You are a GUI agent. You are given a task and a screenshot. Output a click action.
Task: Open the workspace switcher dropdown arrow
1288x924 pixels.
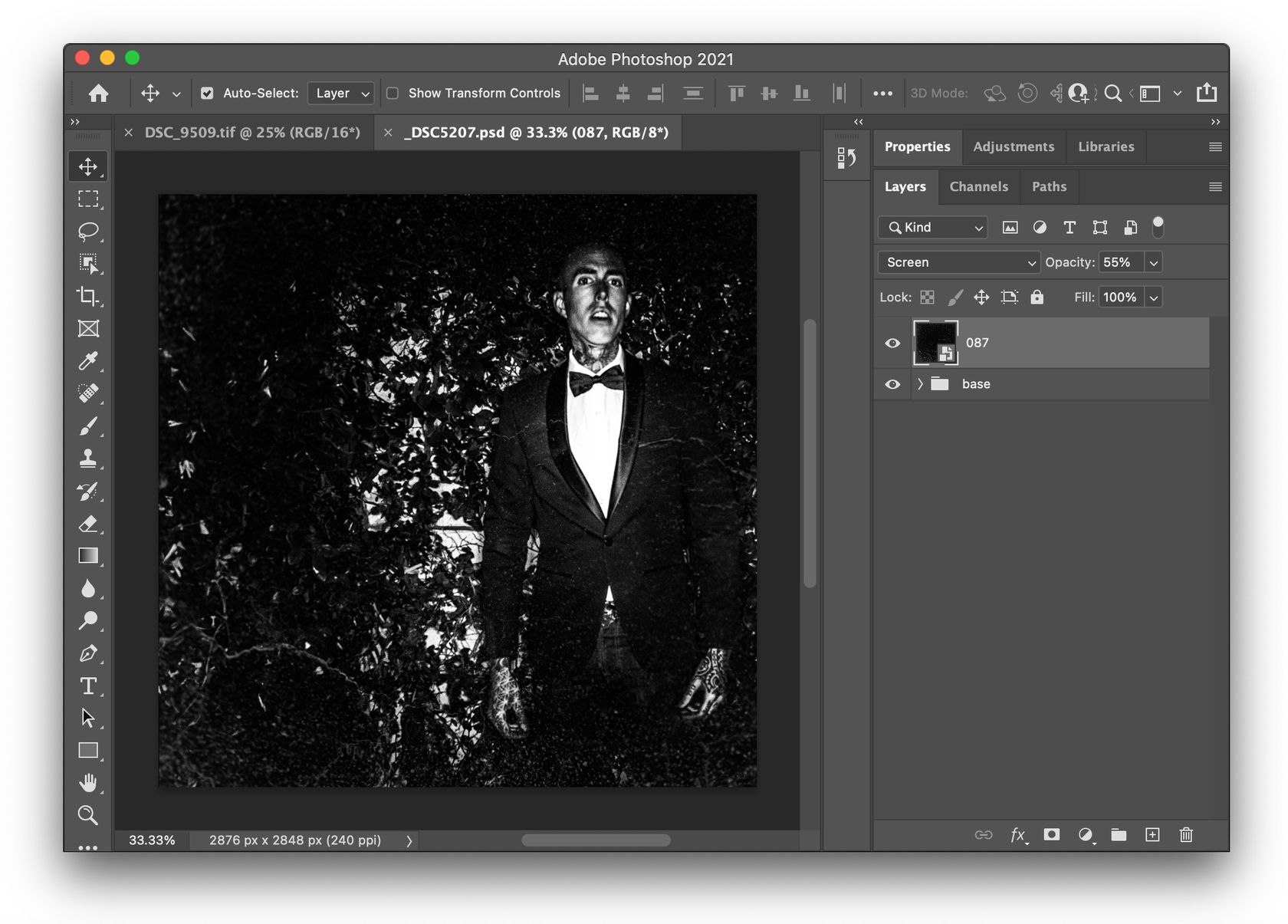(1178, 94)
